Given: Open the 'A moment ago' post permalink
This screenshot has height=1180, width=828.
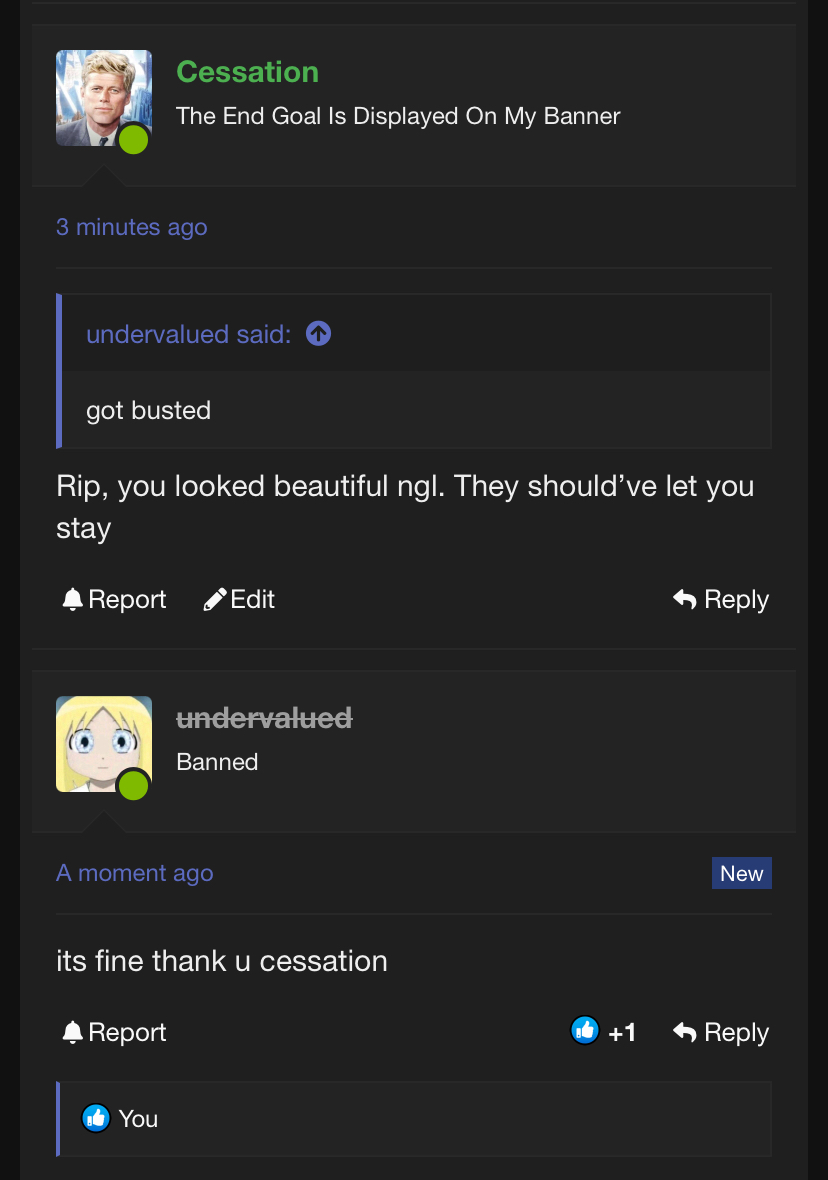Looking at the screenshot, I should (x=135, y=873).
